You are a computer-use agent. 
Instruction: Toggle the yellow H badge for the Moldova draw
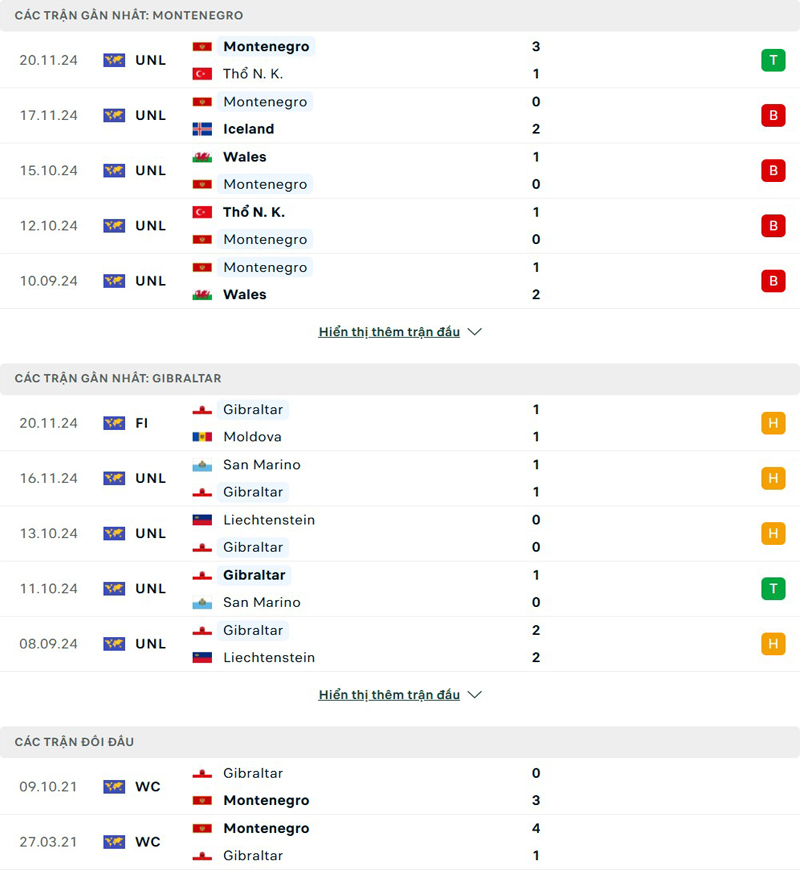pyautogui.click(x=772, y=423)
